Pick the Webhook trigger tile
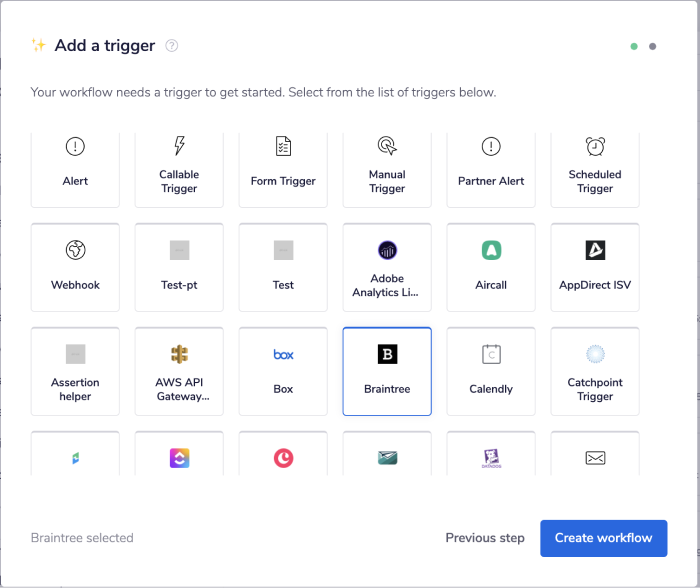Screen dimensions: 700x588 75,266
